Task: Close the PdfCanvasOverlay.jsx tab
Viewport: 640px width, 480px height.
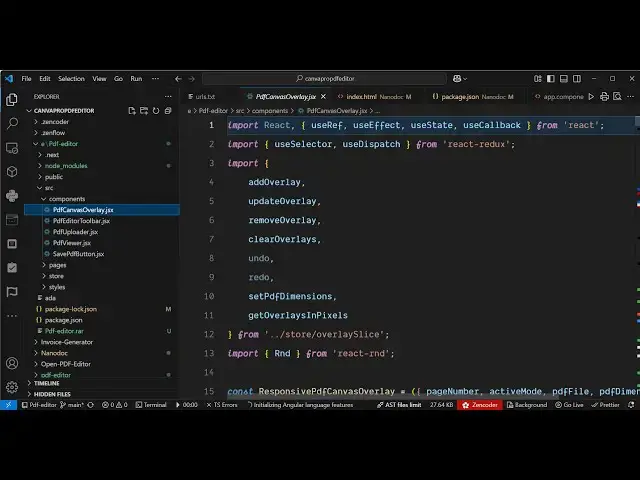Action: pyautogui.click(x=323, y=97)
